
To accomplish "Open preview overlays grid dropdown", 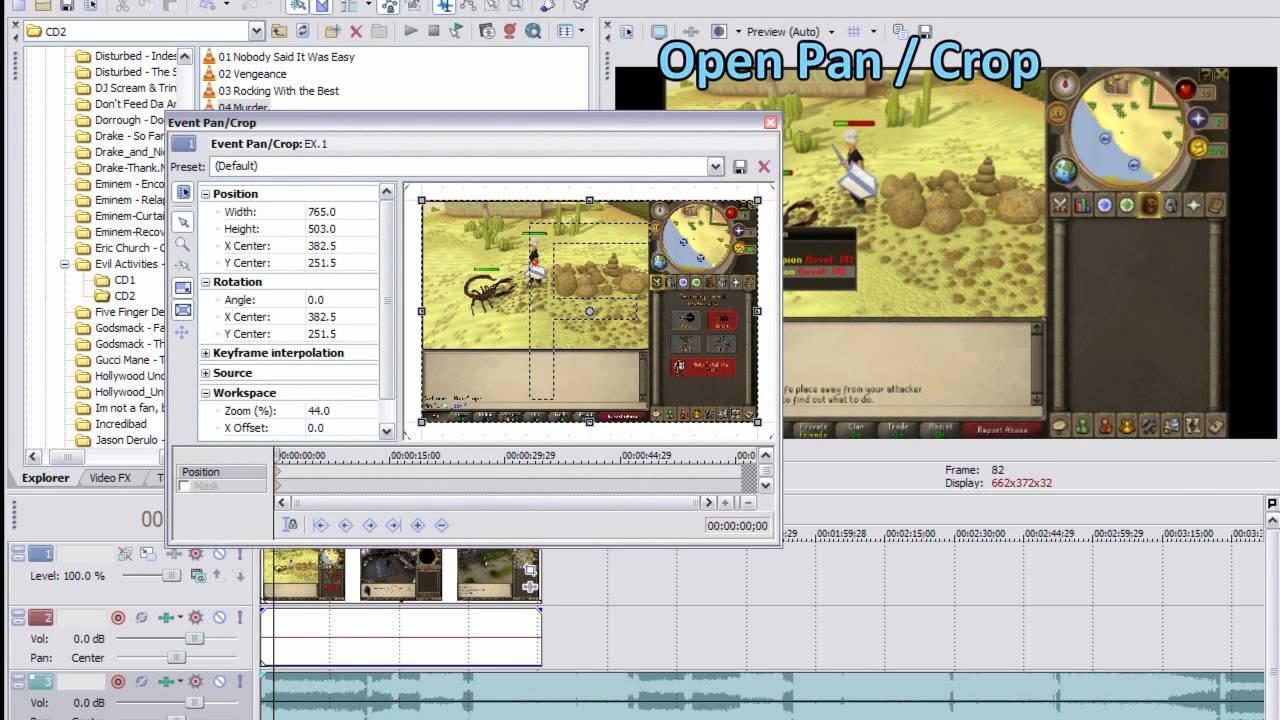I will pyautogui.click(x=874, y=31).
